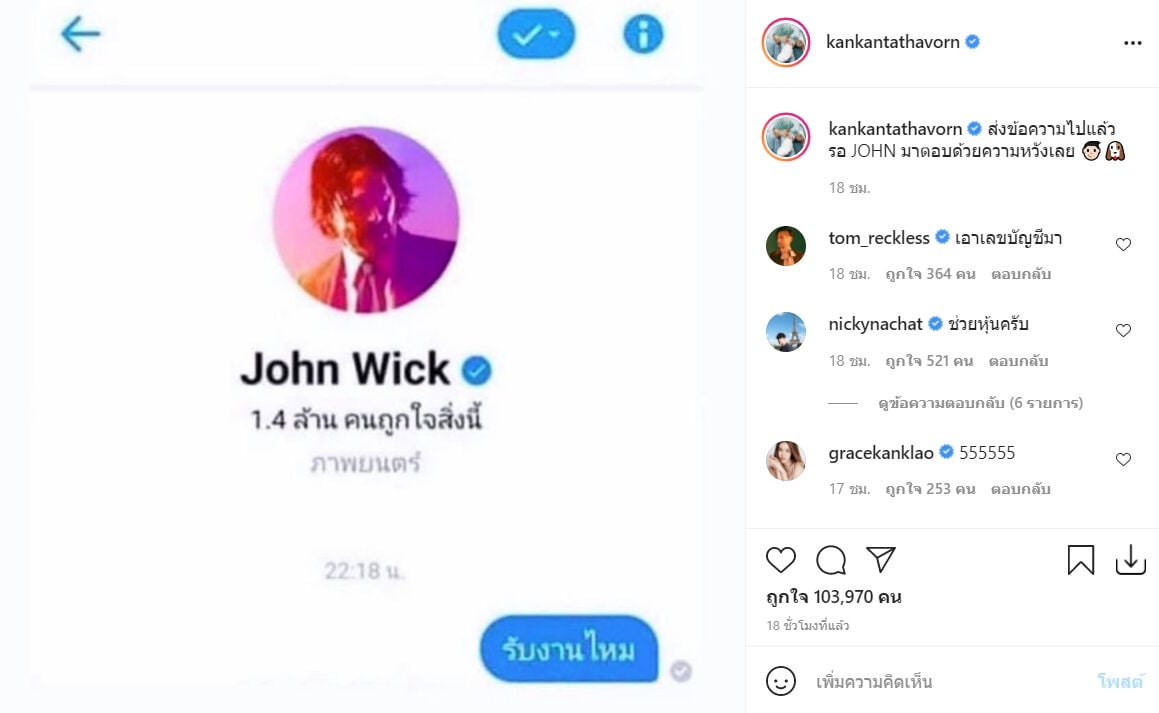1159x713 pixels.
Task: Open the info icon for John Wick chat
Action: pyautogui.click(x=643, y=34)
